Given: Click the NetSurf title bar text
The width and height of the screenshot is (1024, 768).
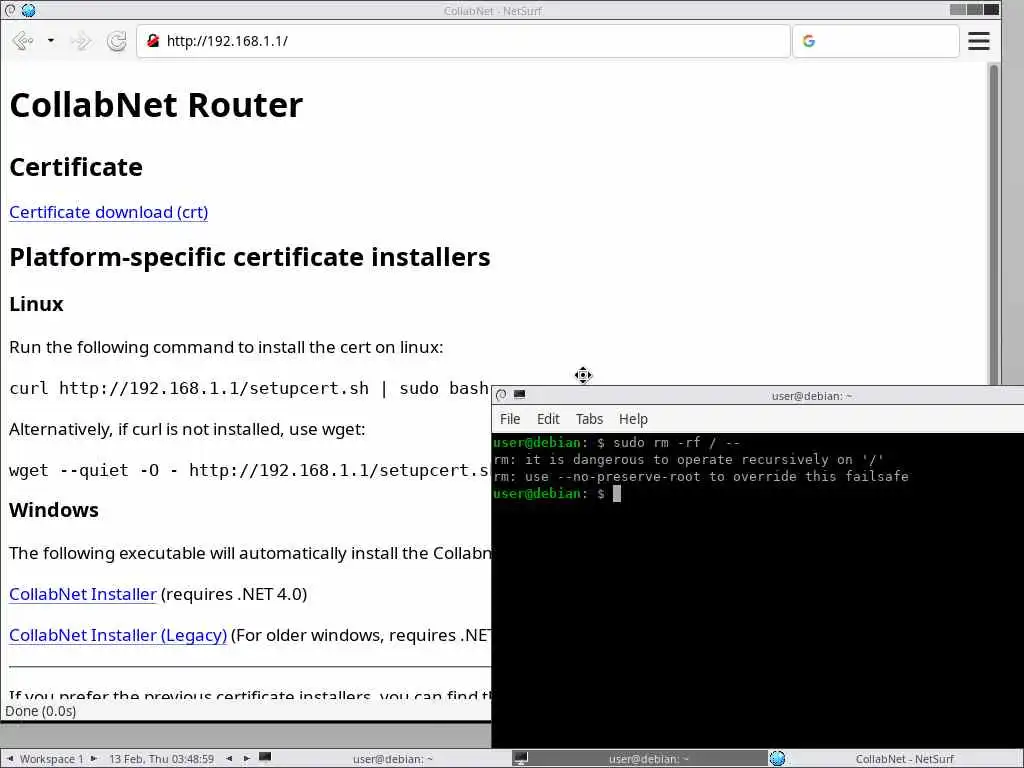Looking at the screenshot, I should (x=492, y=10).
